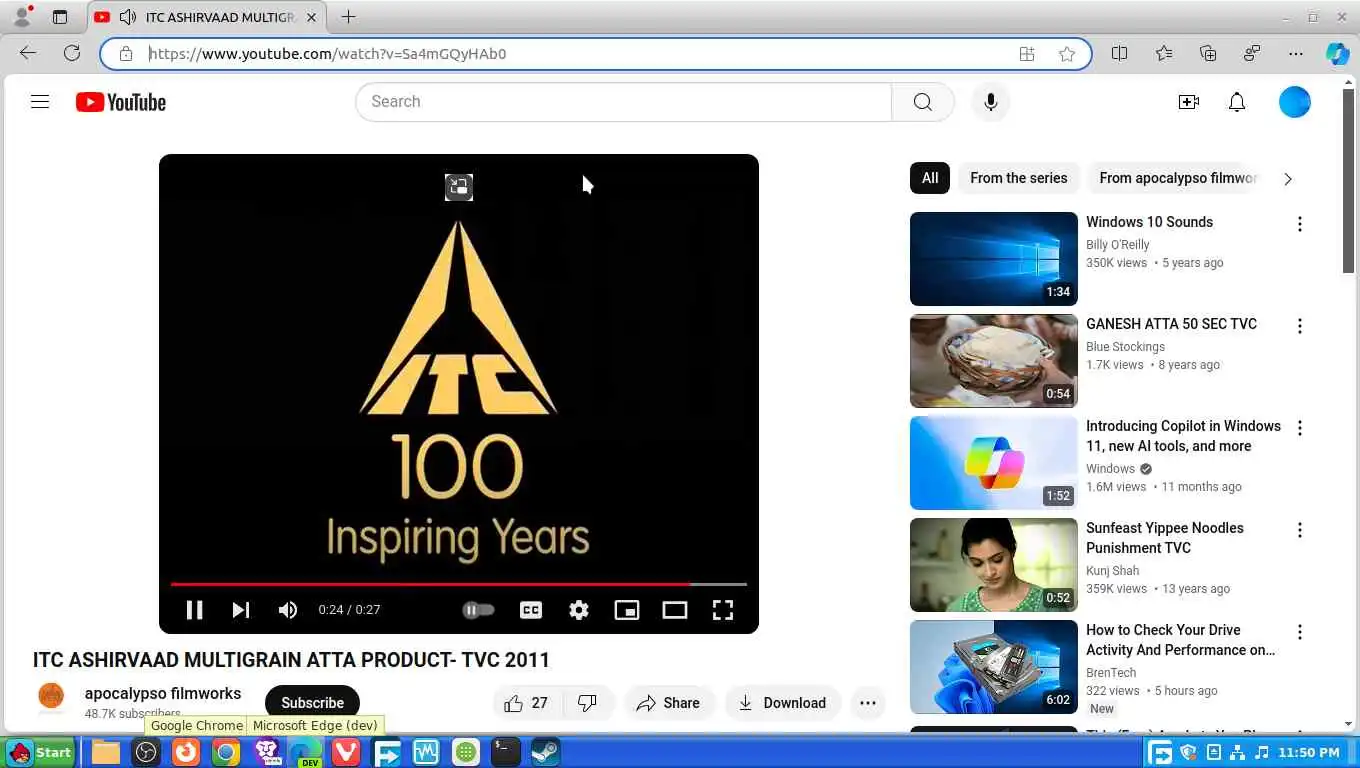Open the account avatar menu
Image resolution: width=1360 pixels, height=768 pixels.
[x=1294, y=102]
